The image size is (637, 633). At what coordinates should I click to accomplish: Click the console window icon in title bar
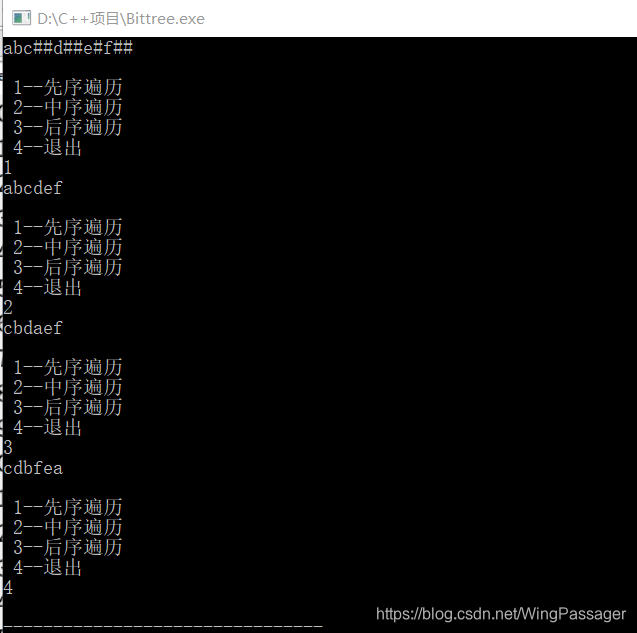pyautogui.click(x=21, y=18)
